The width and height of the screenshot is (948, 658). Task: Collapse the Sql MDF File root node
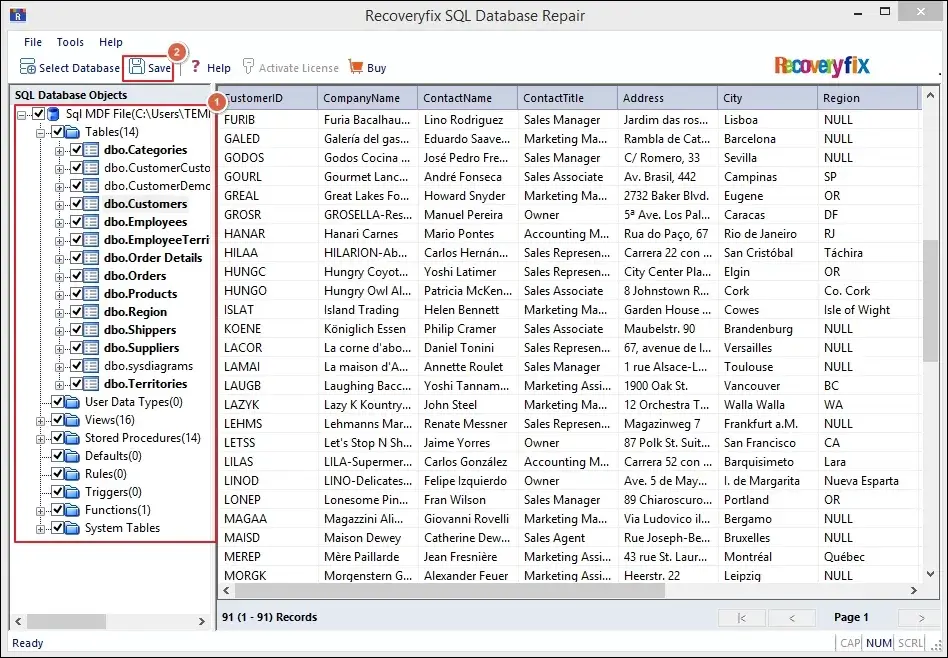click(x=22, y=114)
